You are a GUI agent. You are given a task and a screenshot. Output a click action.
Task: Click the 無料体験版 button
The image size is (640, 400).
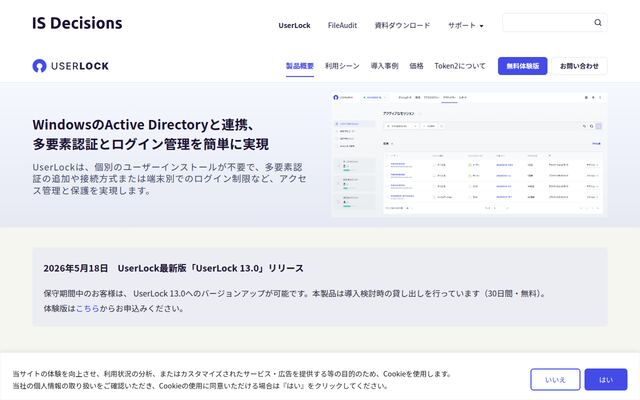[x=522, y=66]
